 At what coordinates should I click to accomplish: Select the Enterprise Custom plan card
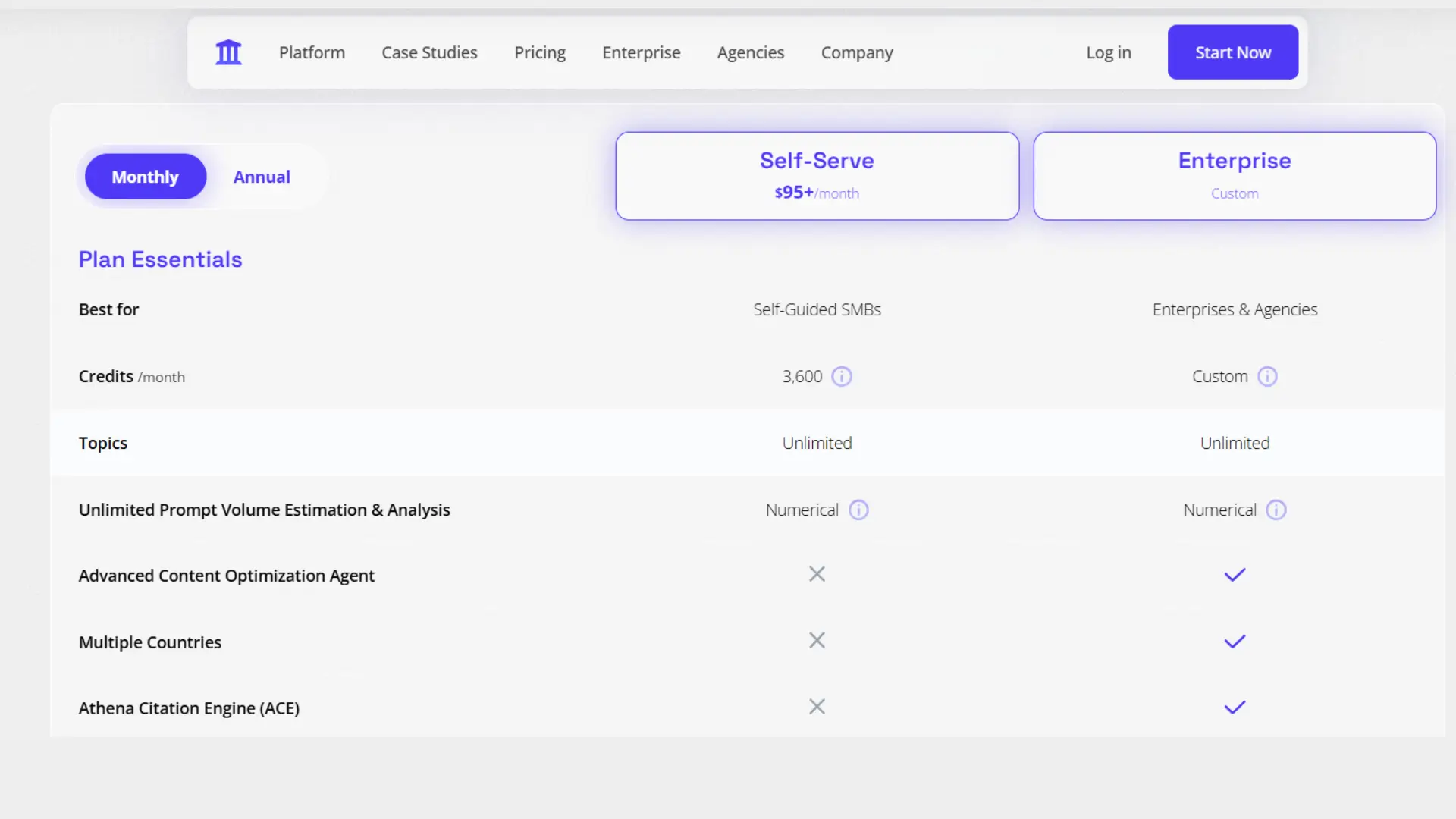1234,175
